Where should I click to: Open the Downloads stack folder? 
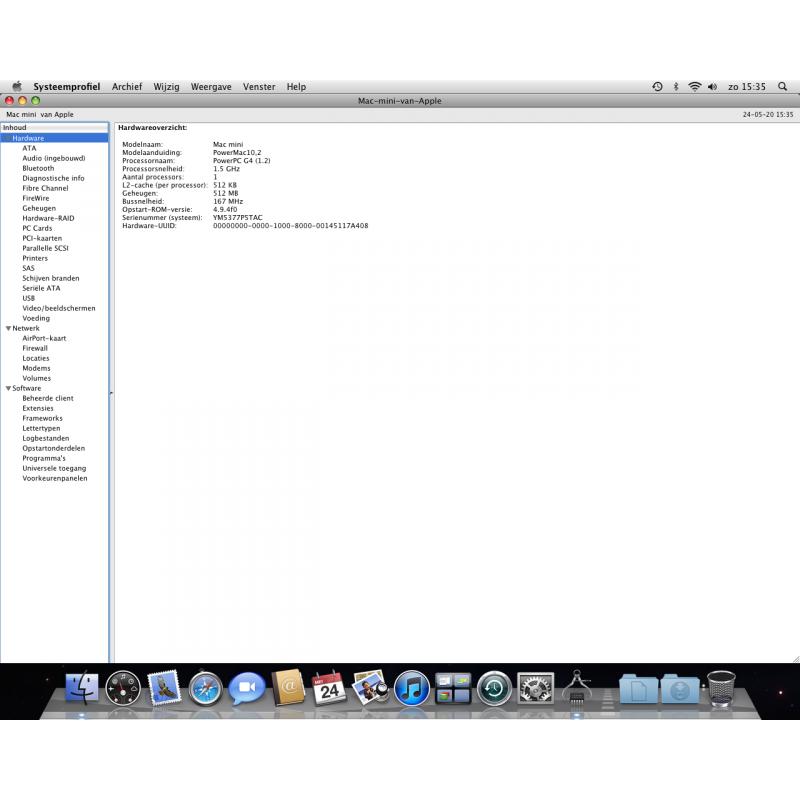pos(680,689)
